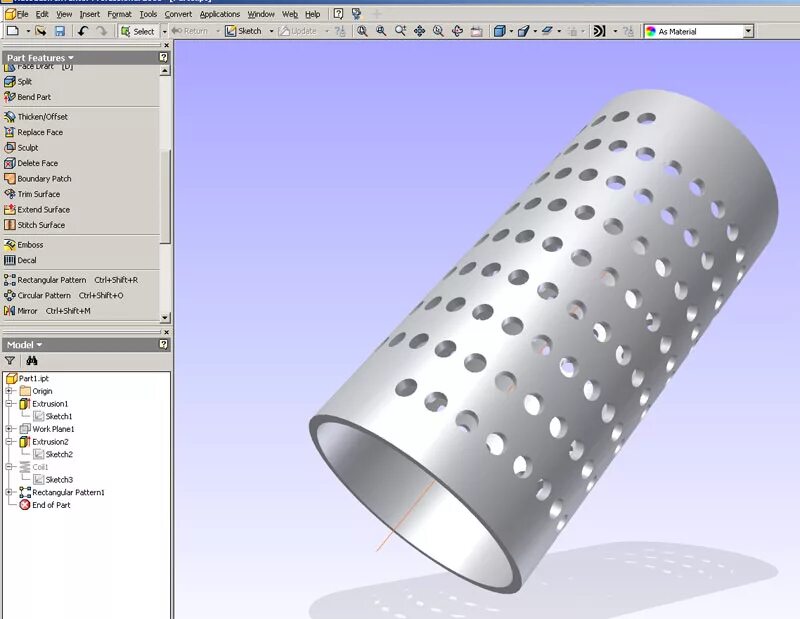Open the As Material color dropdown
This screenshot has width=800, height=619.
(x=748, y=31)
